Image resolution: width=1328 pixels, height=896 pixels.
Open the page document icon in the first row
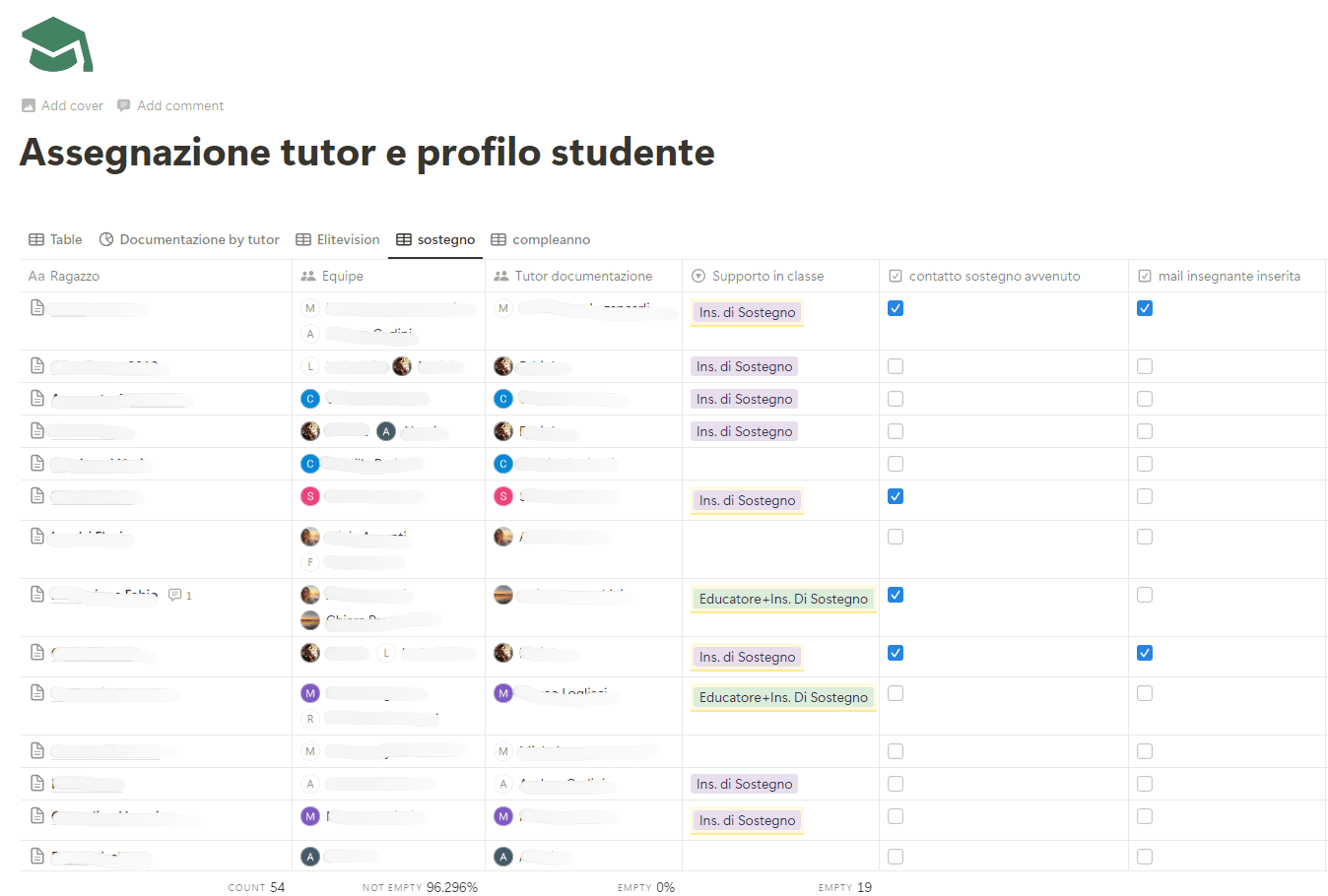[x=36, y=307]
